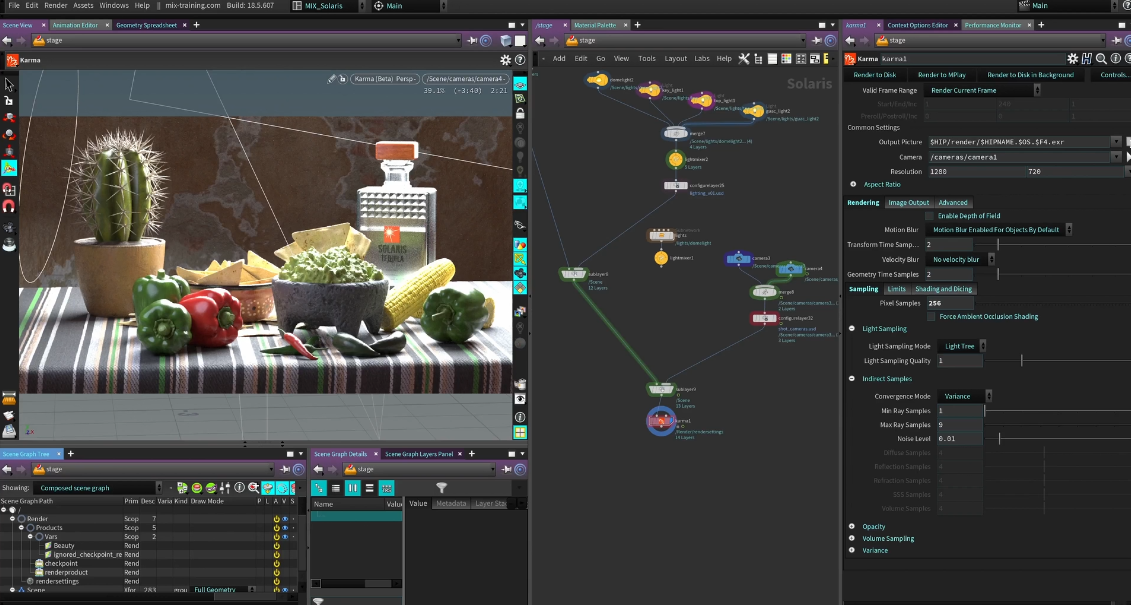This screenshot has height=605, width=1131.
Task: Click the Render to Disk button
Action: pyautogui.click(x=875, y=75)
